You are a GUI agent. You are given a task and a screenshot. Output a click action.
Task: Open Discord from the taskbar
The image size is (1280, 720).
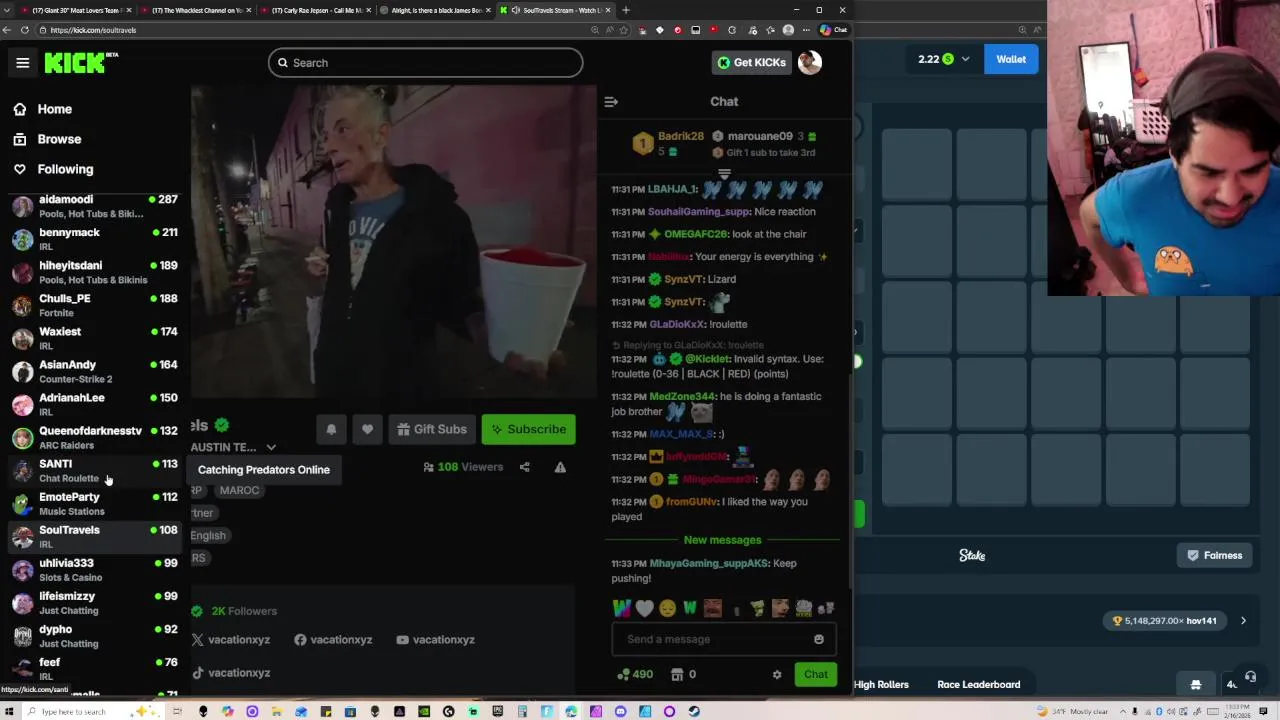click(620, 712)
